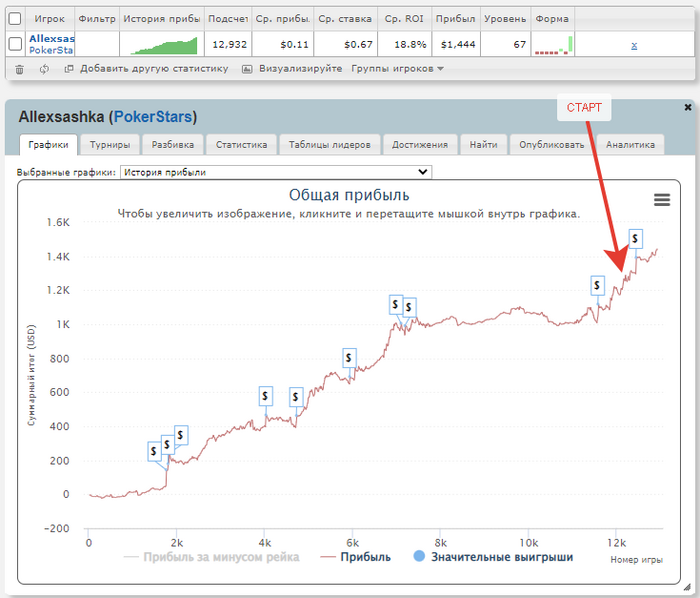This screenshot has width=700, height=598.
Task: Click the refresh statistics icon
Action: point(44,69)
